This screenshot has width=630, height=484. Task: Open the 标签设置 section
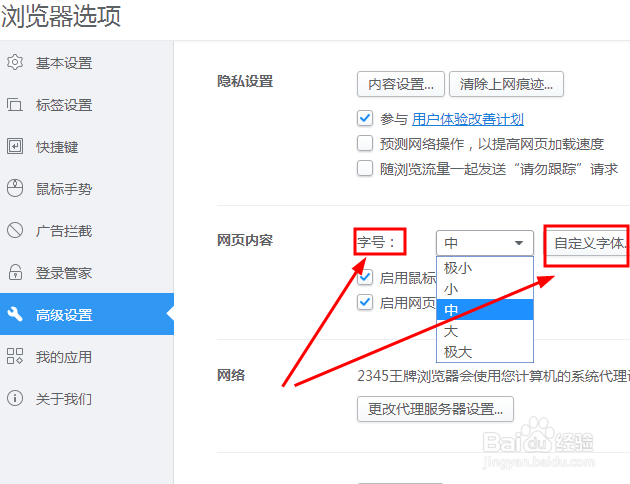87,105
